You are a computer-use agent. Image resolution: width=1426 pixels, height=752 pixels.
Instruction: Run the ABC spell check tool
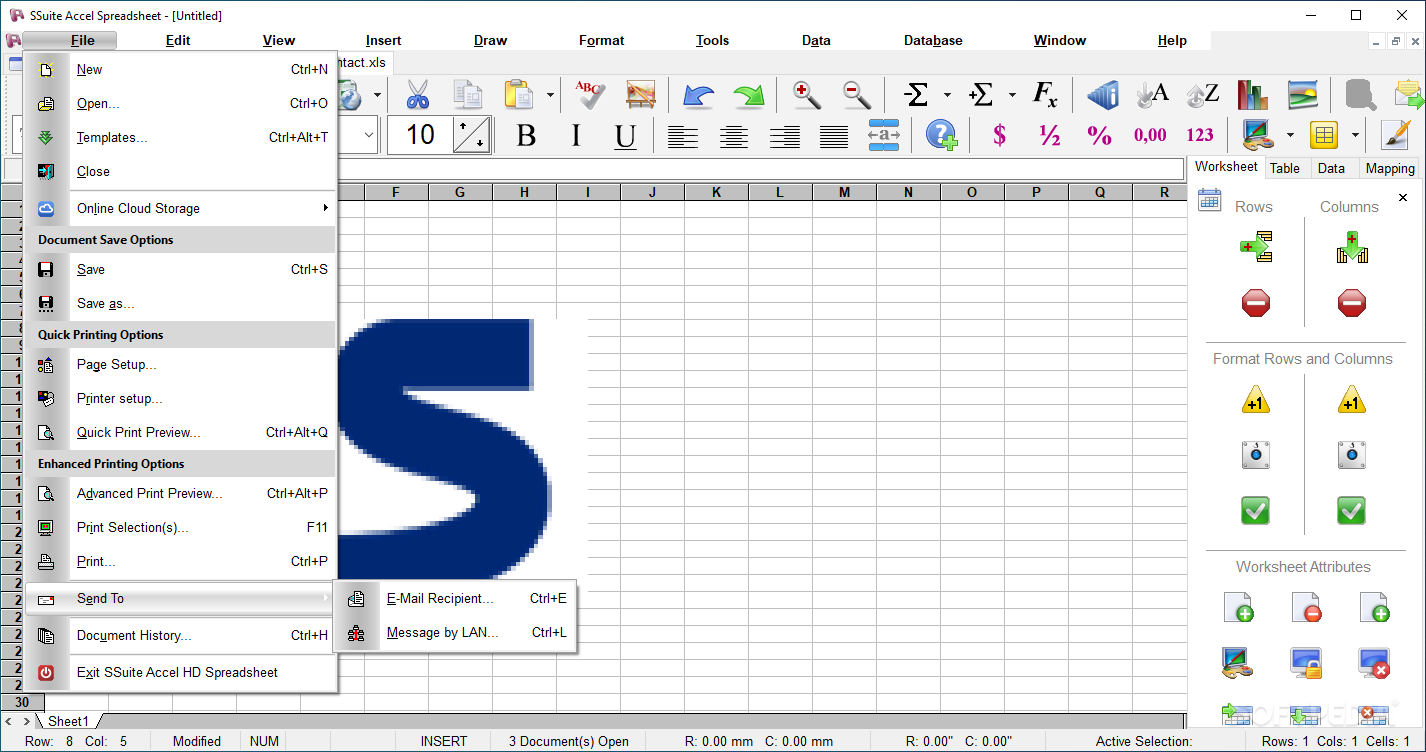coord(590,96)
